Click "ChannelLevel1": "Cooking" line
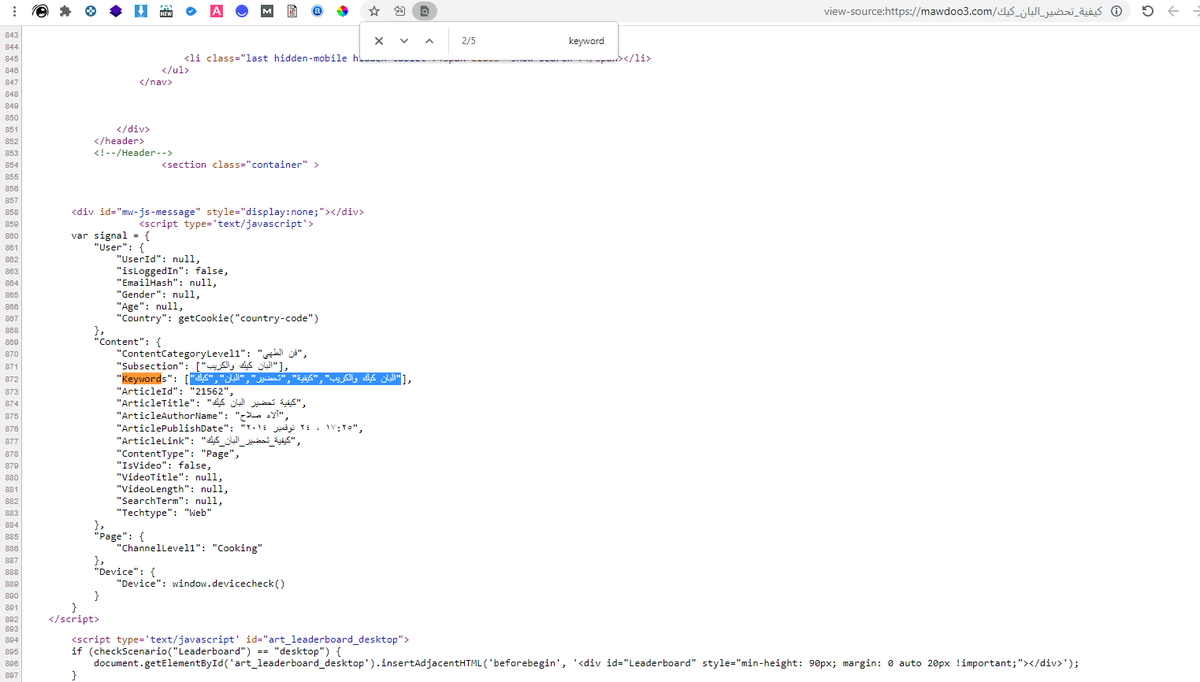This screenshot has width=1200, height=682. point(189,548)
